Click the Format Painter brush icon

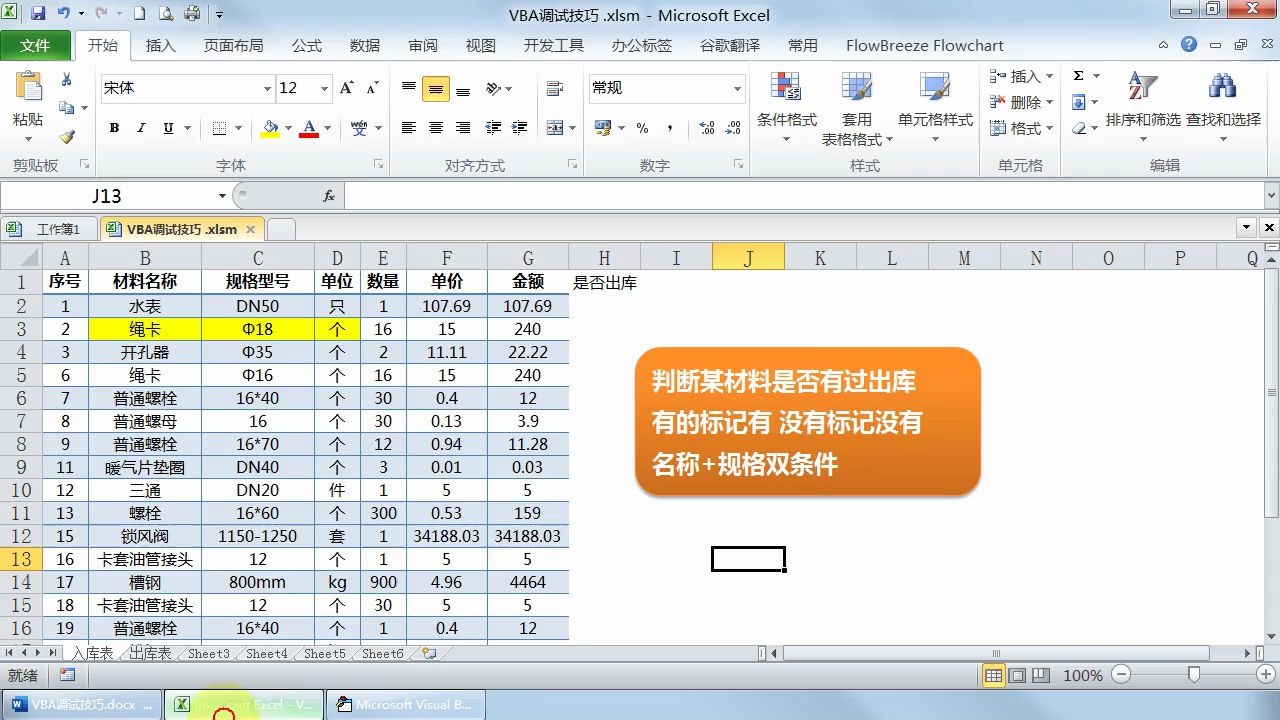(67, 137)
